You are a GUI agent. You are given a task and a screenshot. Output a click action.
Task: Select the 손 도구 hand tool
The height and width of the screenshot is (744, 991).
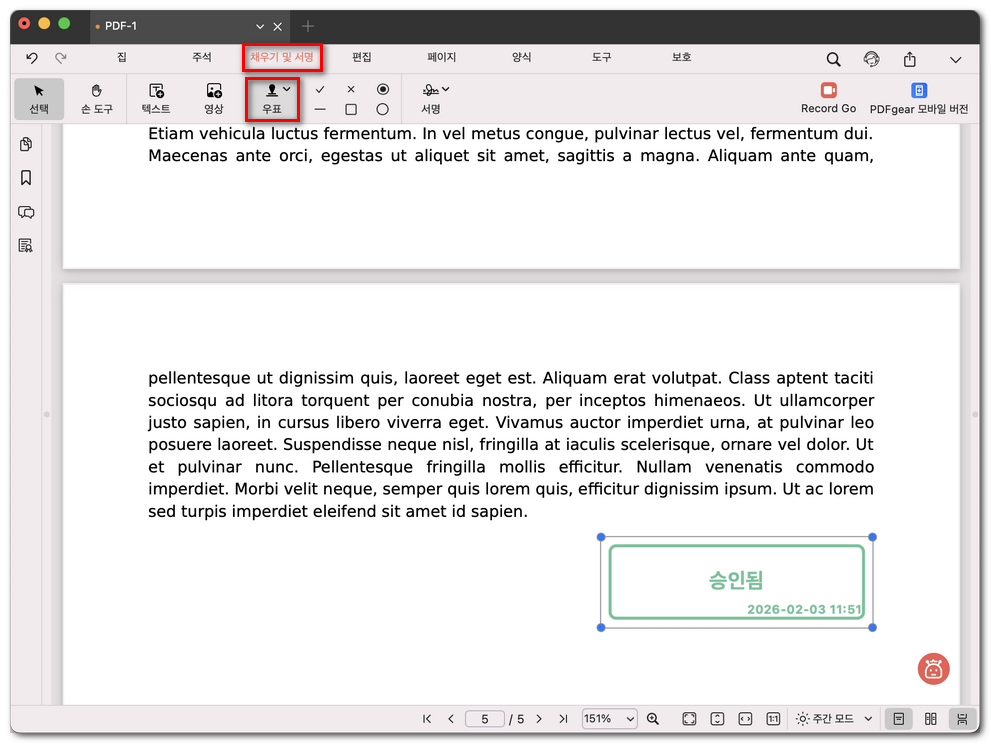click(96, 98)
